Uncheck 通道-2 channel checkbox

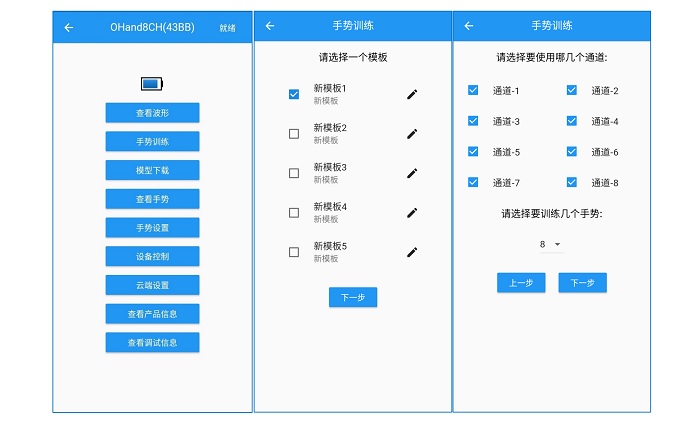coord(571,90)
